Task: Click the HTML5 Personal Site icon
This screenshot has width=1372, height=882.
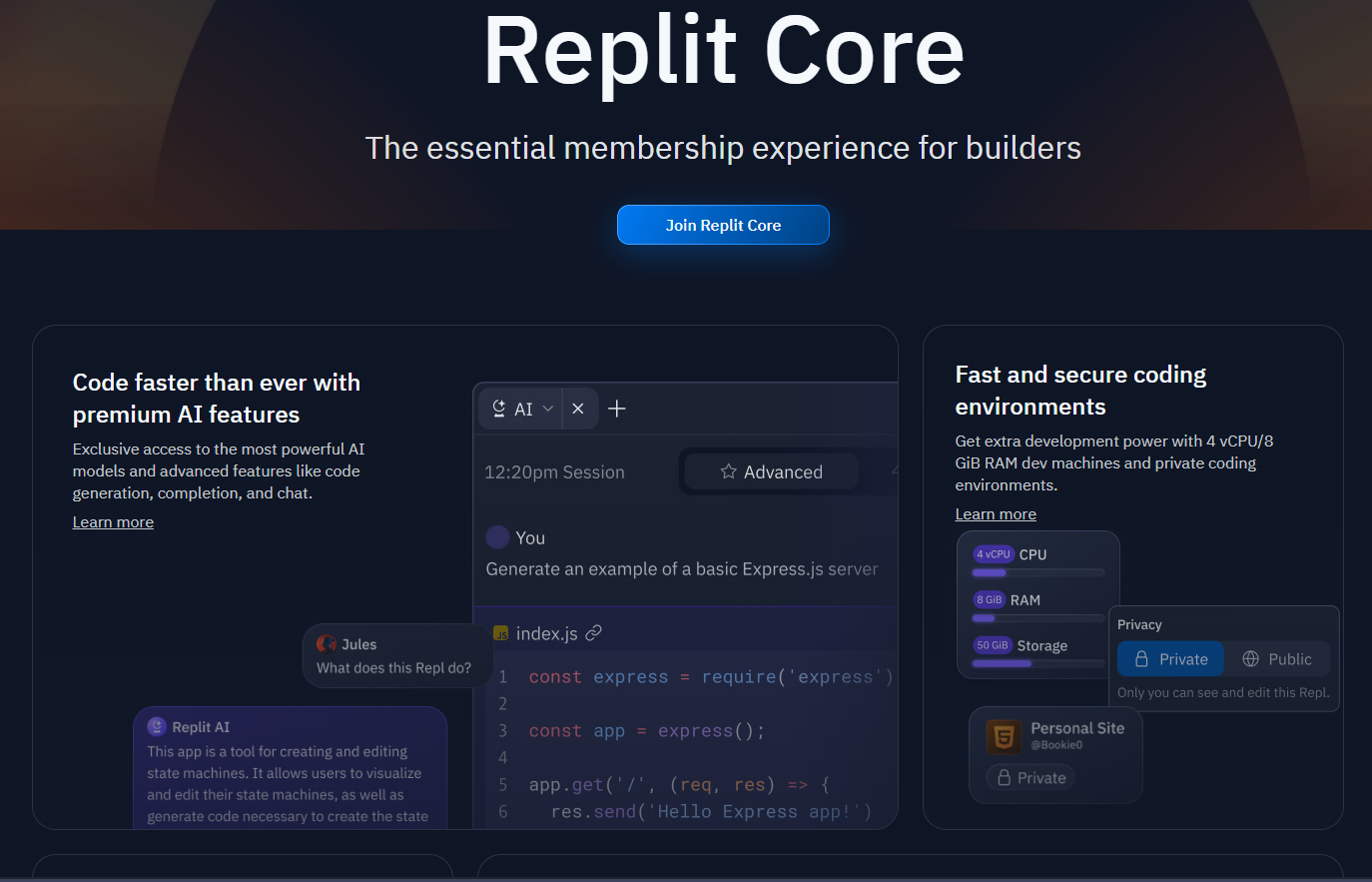Action: point(1004,737)
